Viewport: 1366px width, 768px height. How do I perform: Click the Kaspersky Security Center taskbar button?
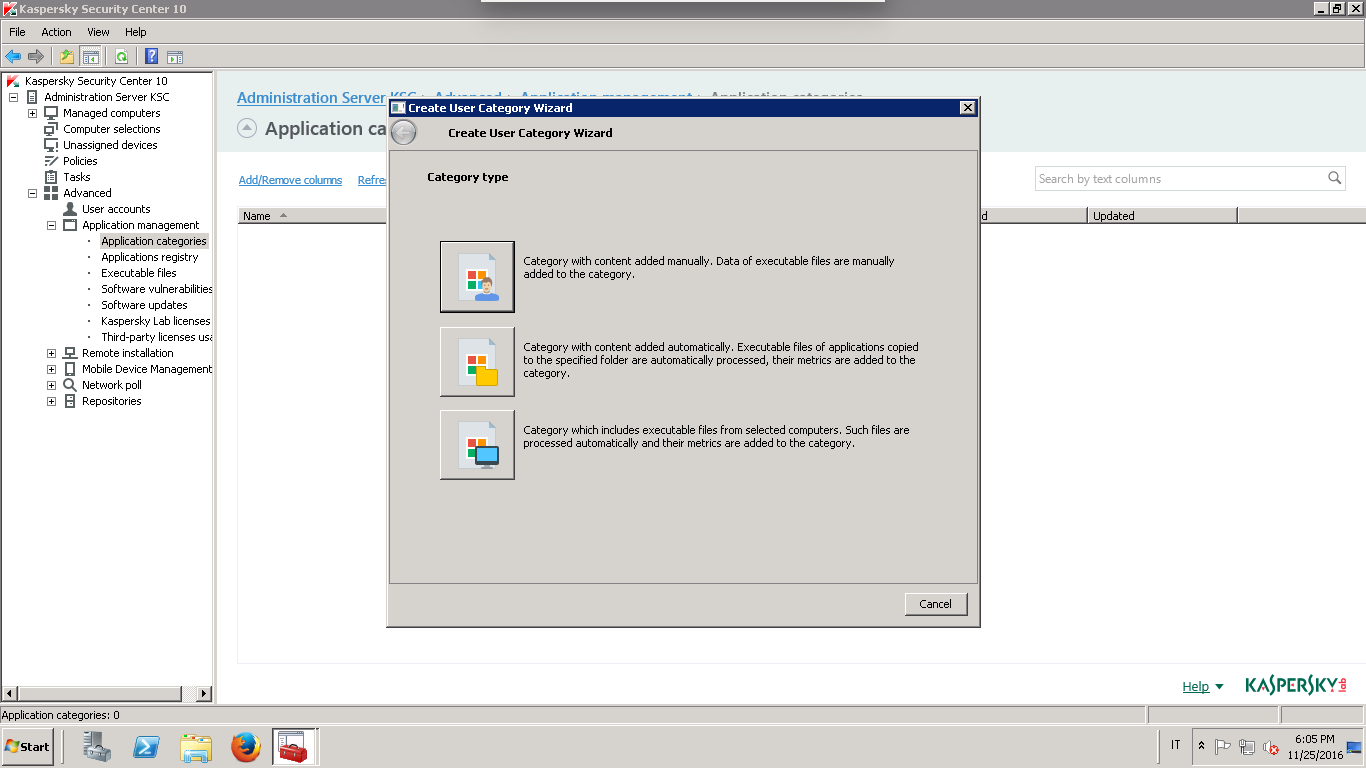(x=294, y=746)
